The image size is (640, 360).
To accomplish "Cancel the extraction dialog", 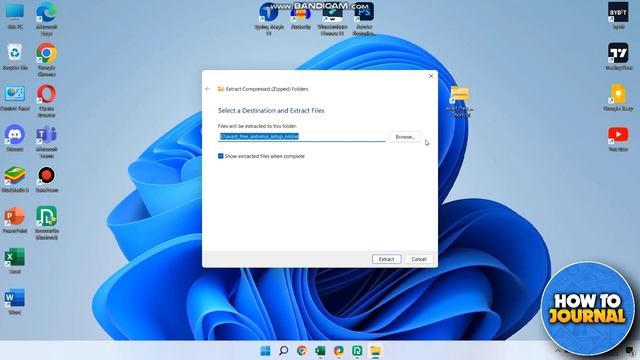I will (419, 259).
